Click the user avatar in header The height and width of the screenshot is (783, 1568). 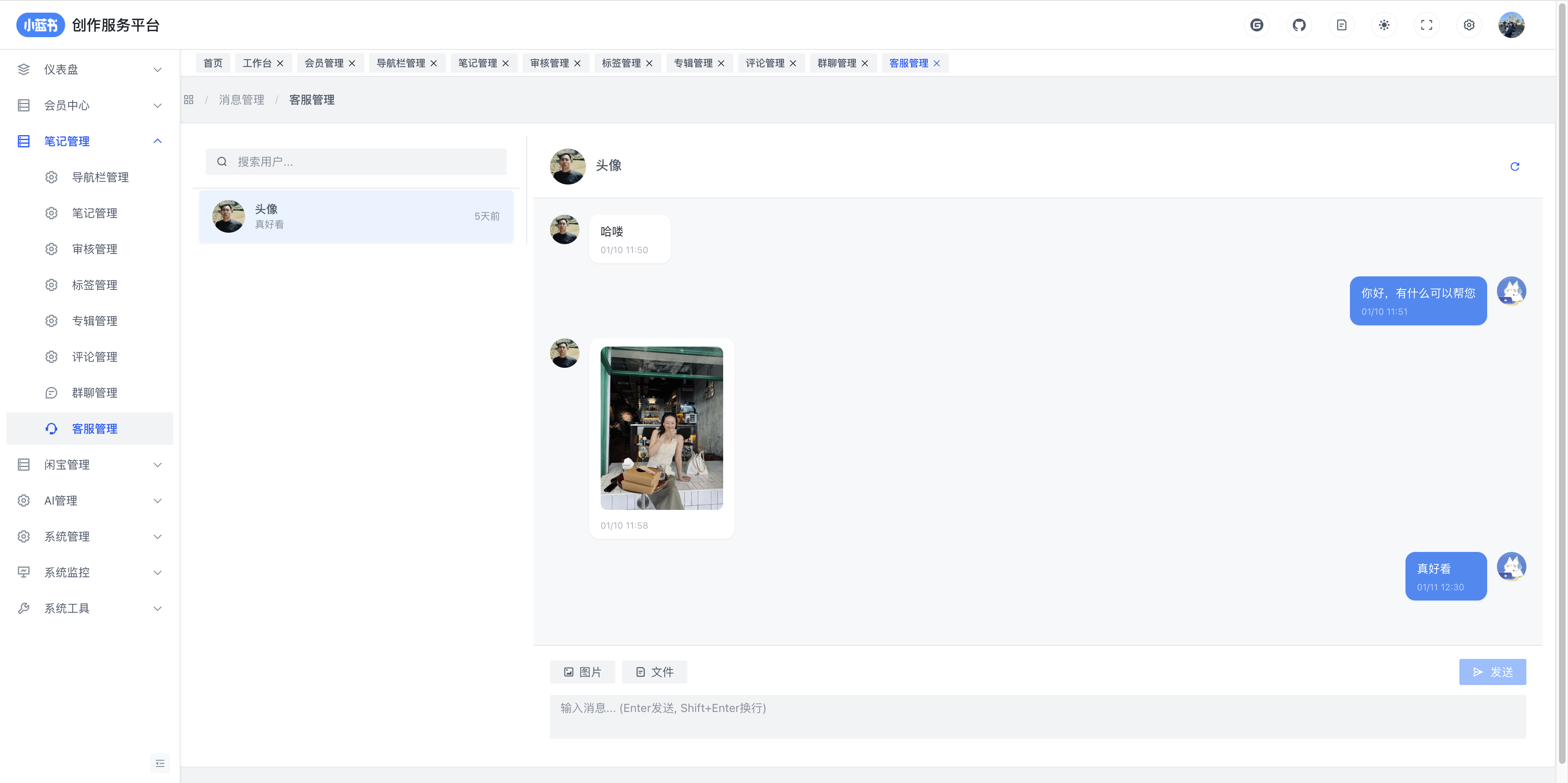(1511, 25)
